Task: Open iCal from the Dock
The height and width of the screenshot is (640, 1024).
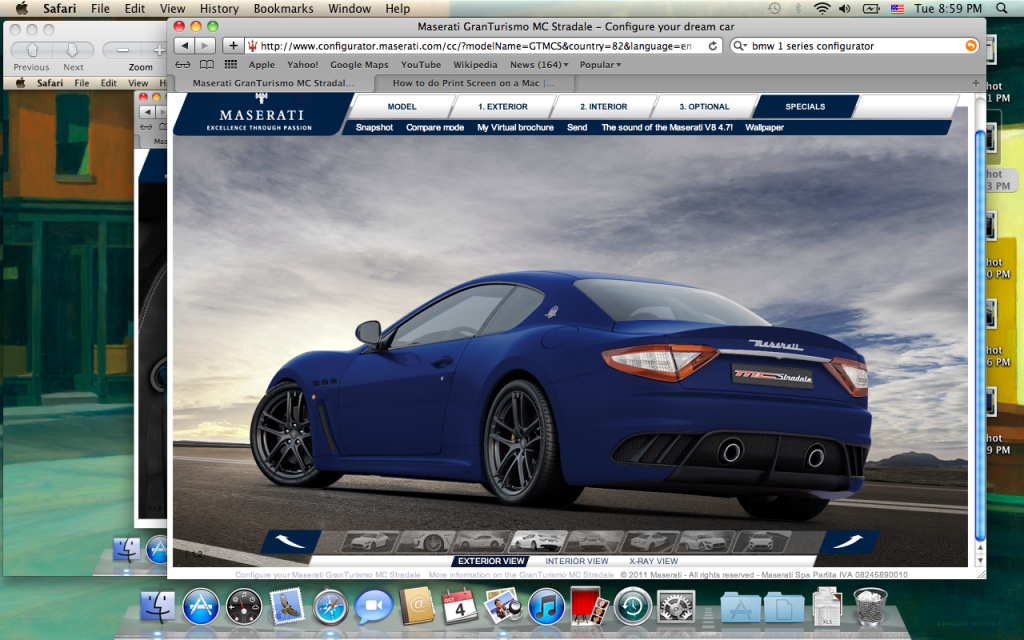Action: coord(460,606)
